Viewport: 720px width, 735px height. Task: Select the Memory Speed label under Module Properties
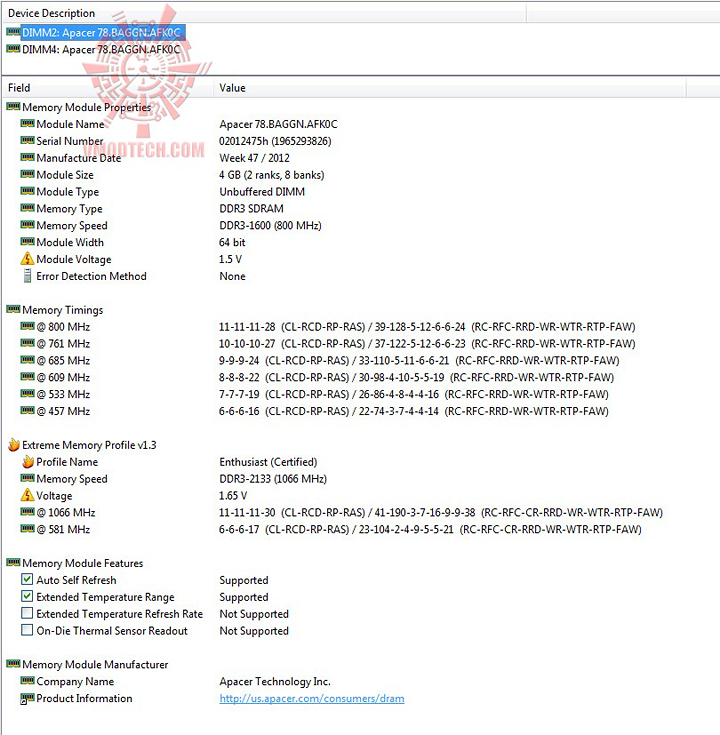(x=72, y=226)
